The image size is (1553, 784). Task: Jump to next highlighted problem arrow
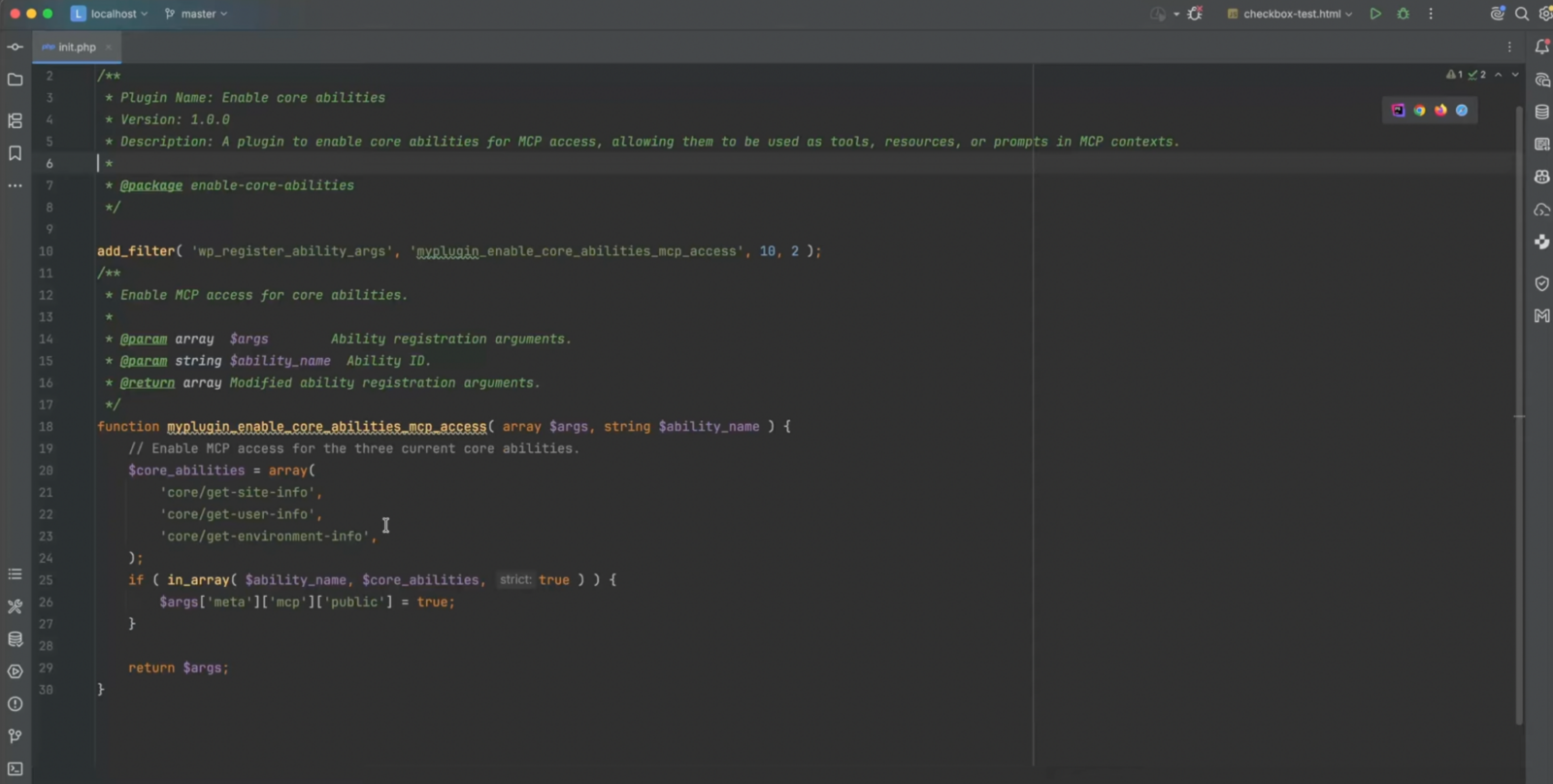[1515, 75]
